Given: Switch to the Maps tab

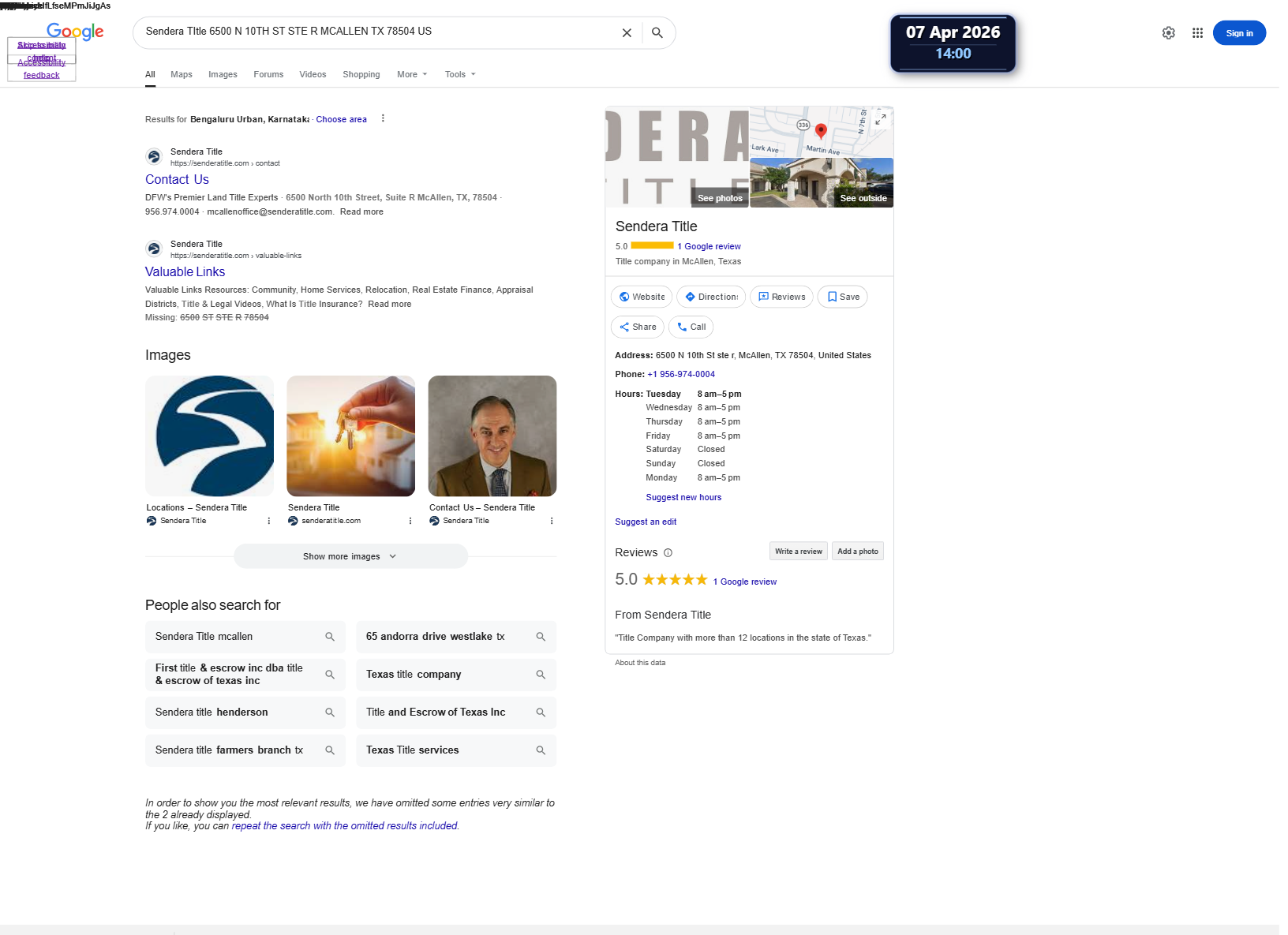Looking at the screenshot, I should (182, 74).
